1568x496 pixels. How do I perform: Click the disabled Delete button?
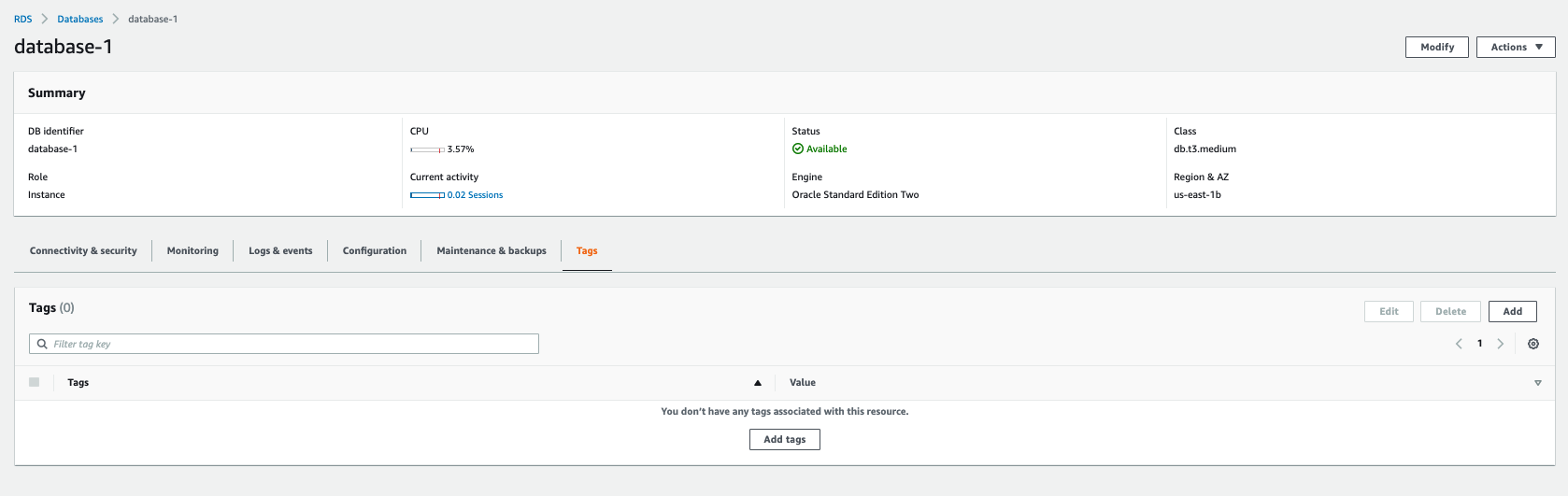pyautogui.click(x=1450, y=311)
